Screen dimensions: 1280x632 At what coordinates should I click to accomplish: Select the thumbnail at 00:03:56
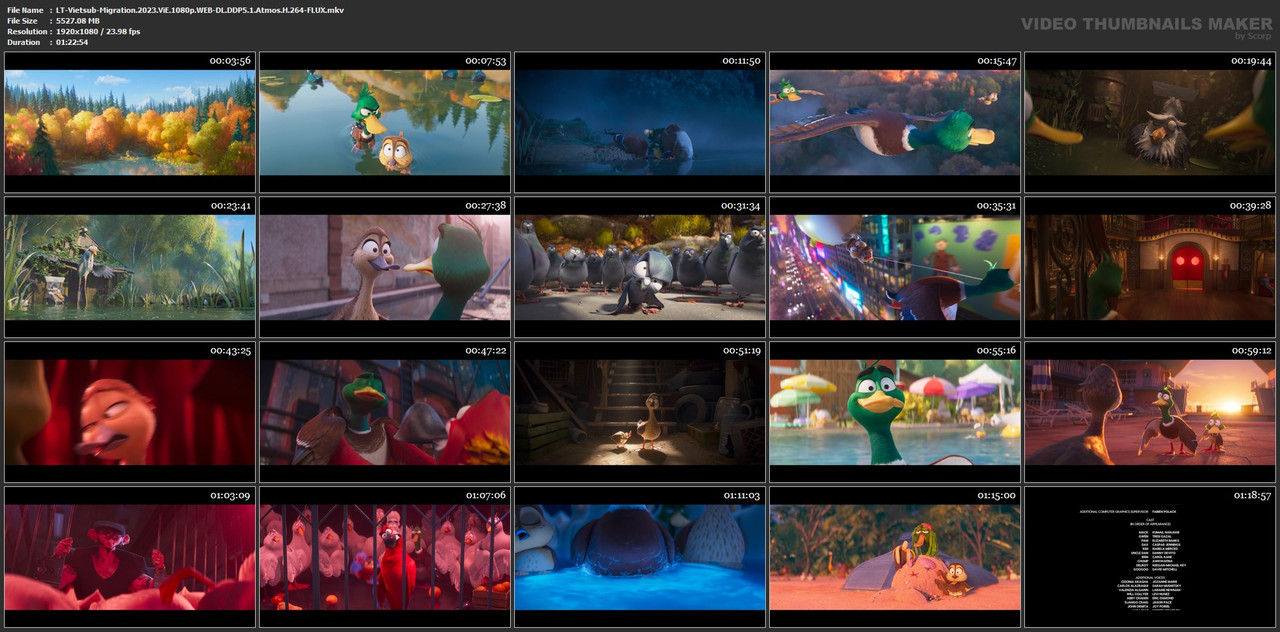tap(130, 122)
